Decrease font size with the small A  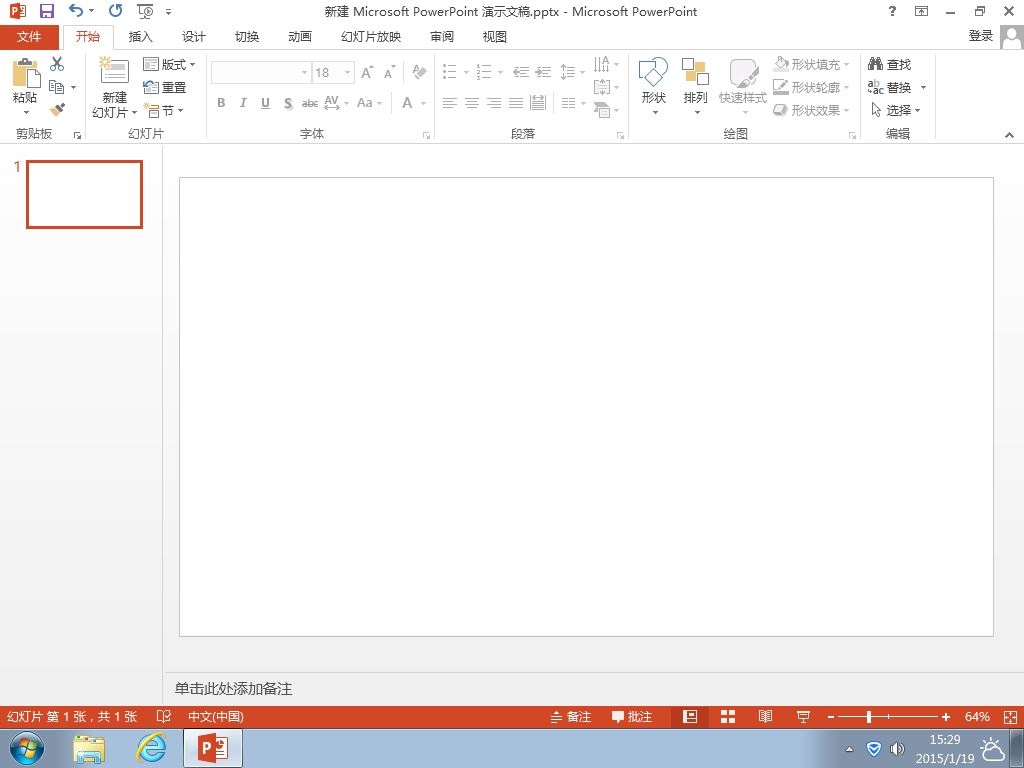point(390,72)
